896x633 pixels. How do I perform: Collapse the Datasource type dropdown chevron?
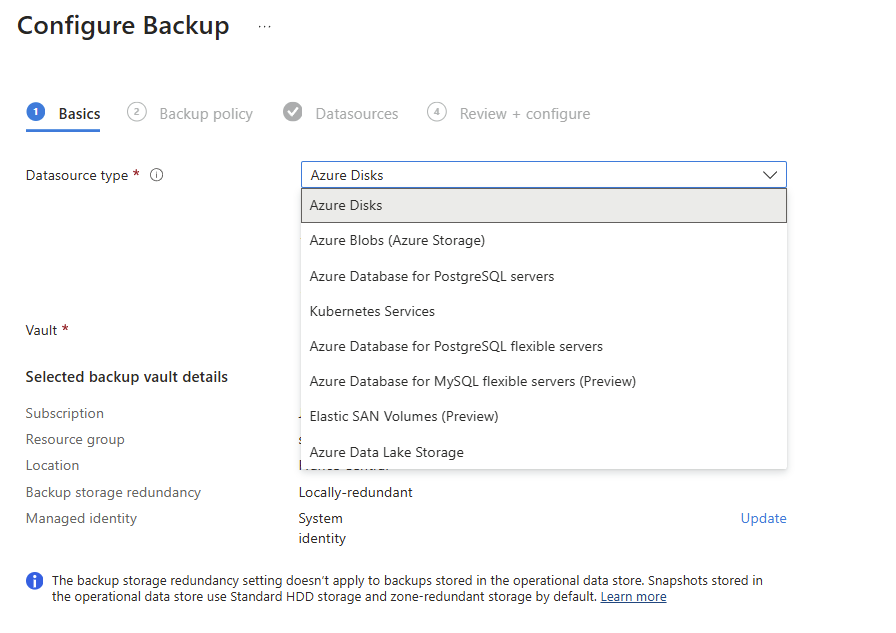coord(770,175)
